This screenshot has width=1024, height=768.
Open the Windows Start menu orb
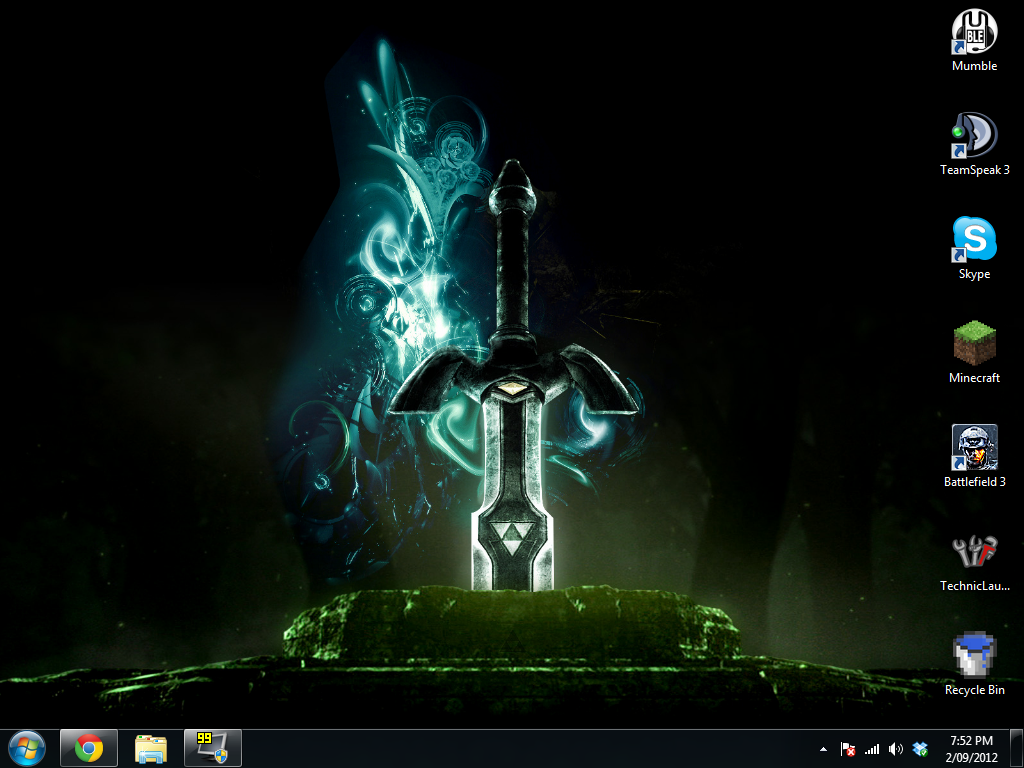27,748
